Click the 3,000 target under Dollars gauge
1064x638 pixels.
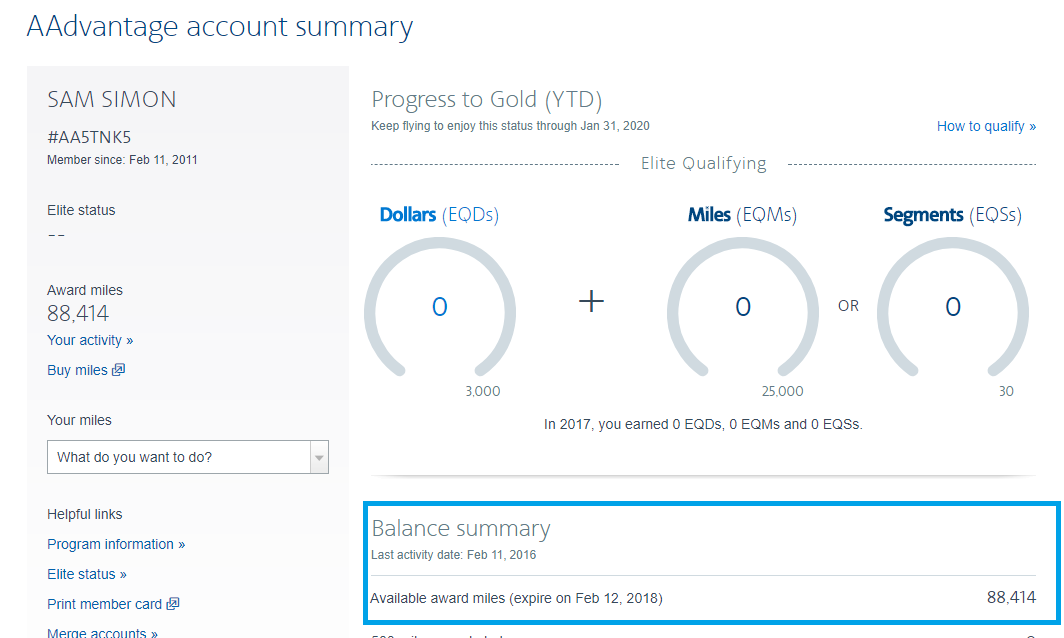click(x=482, y=392)
